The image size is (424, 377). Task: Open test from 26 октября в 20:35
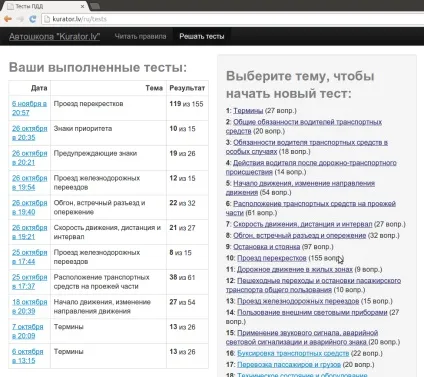[x=29, y=133]
